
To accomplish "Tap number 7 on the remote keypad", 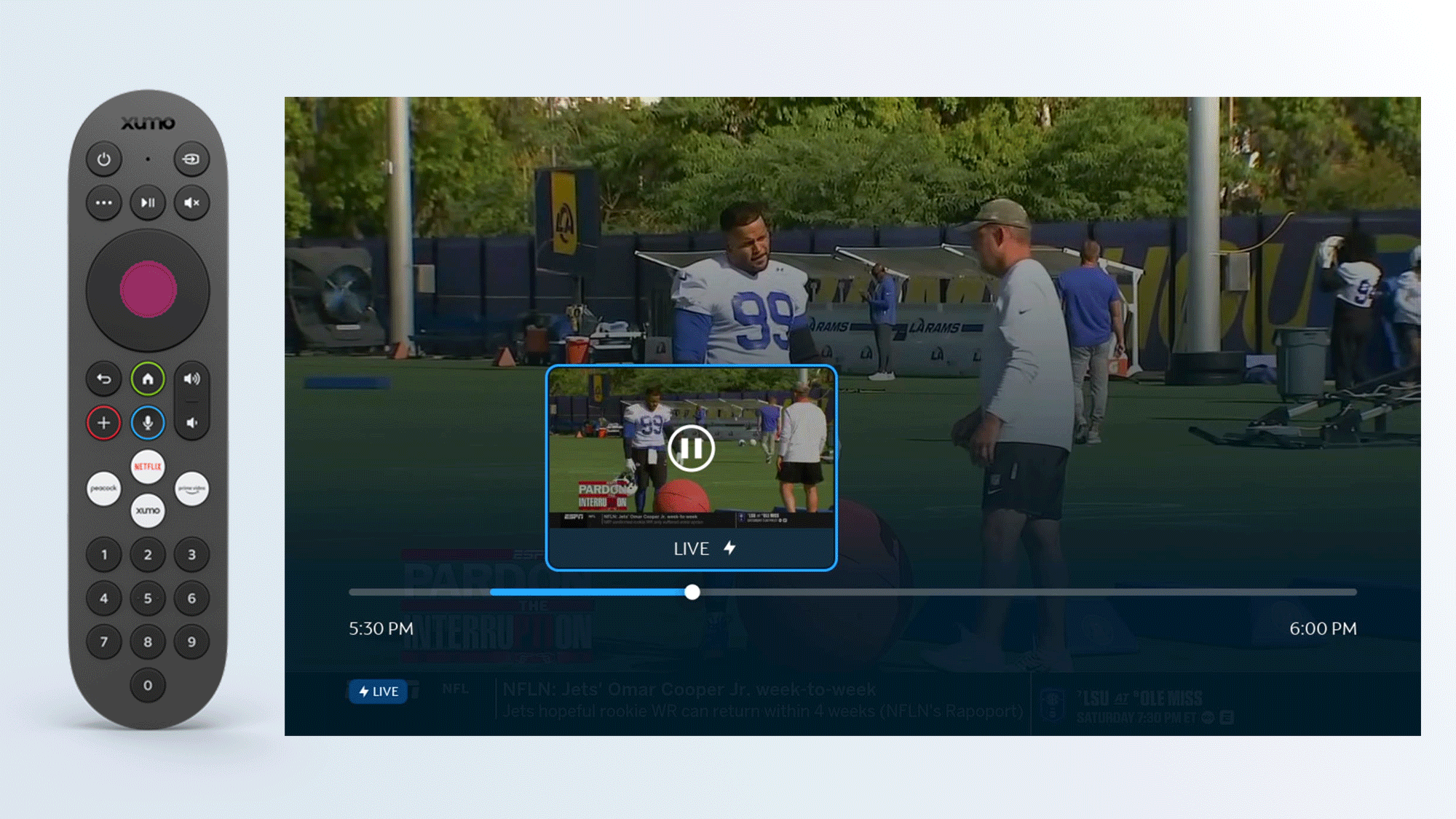I will click(x=104, y=642).
